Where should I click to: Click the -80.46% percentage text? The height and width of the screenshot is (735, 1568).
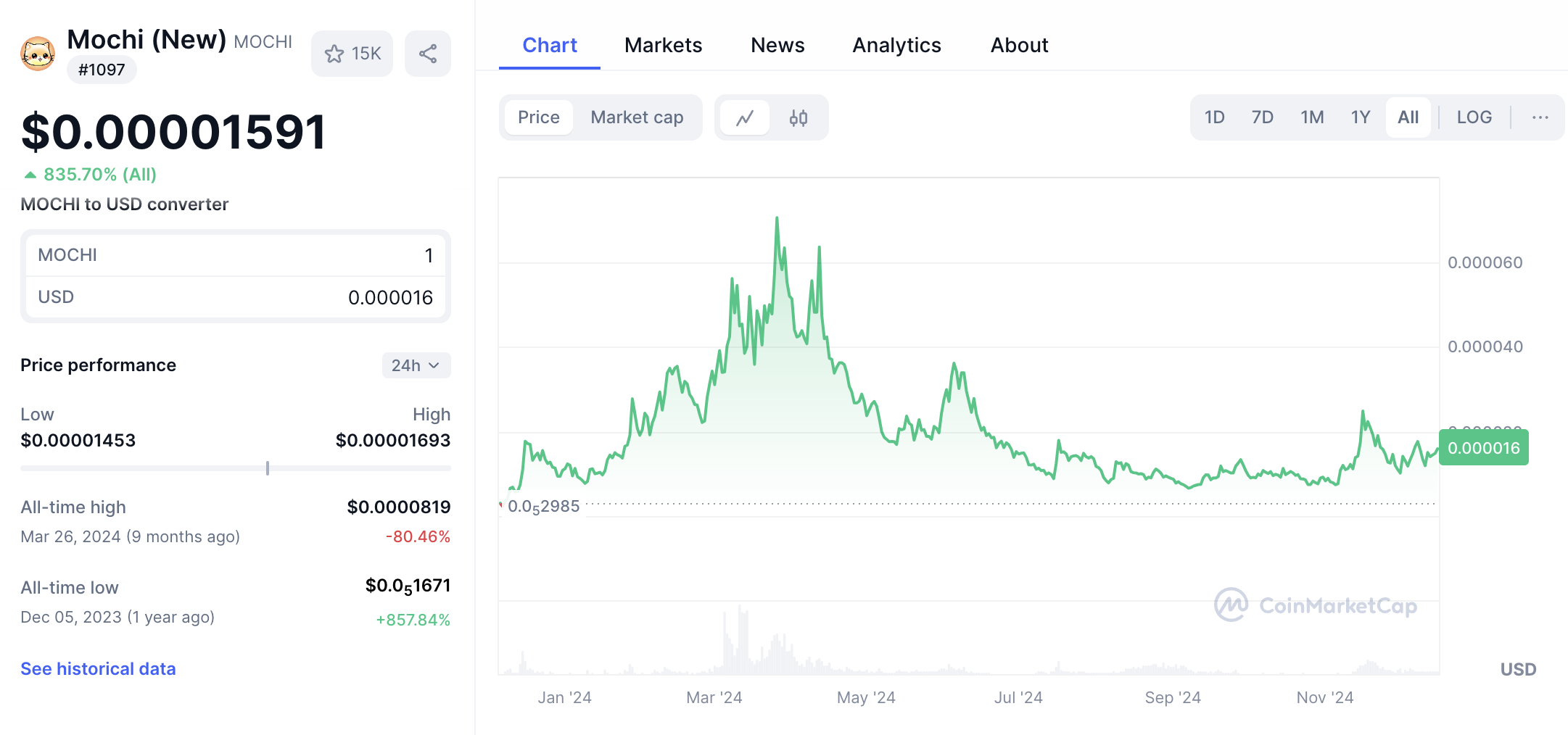(418, 536)
